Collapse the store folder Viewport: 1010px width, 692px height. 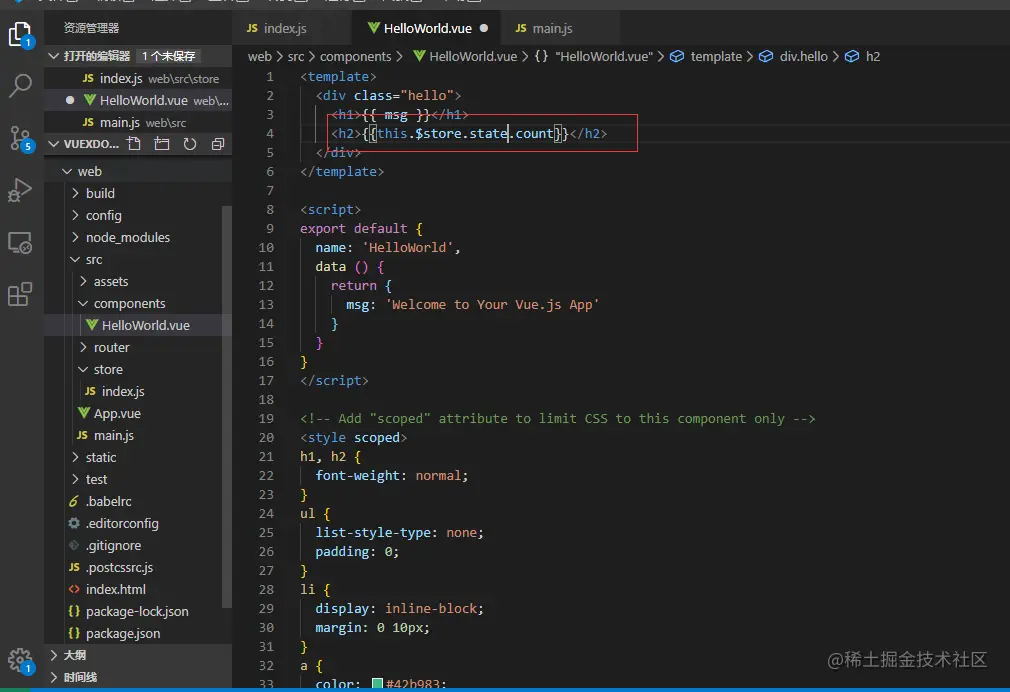[x=83, y=369]
